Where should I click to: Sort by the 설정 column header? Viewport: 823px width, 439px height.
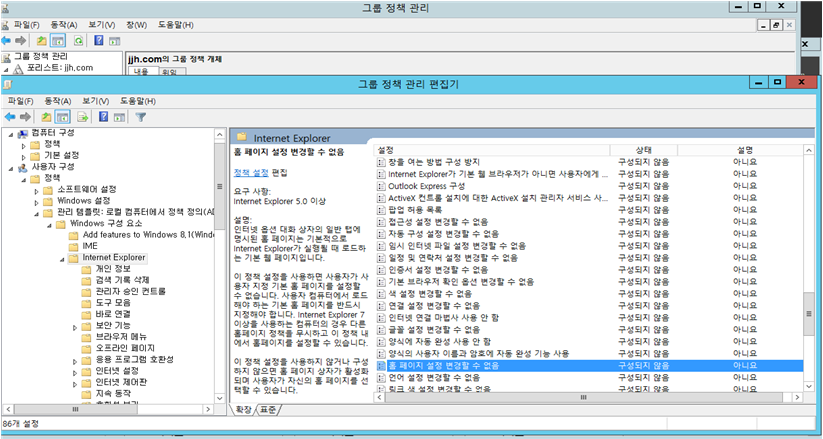[492, 150]
